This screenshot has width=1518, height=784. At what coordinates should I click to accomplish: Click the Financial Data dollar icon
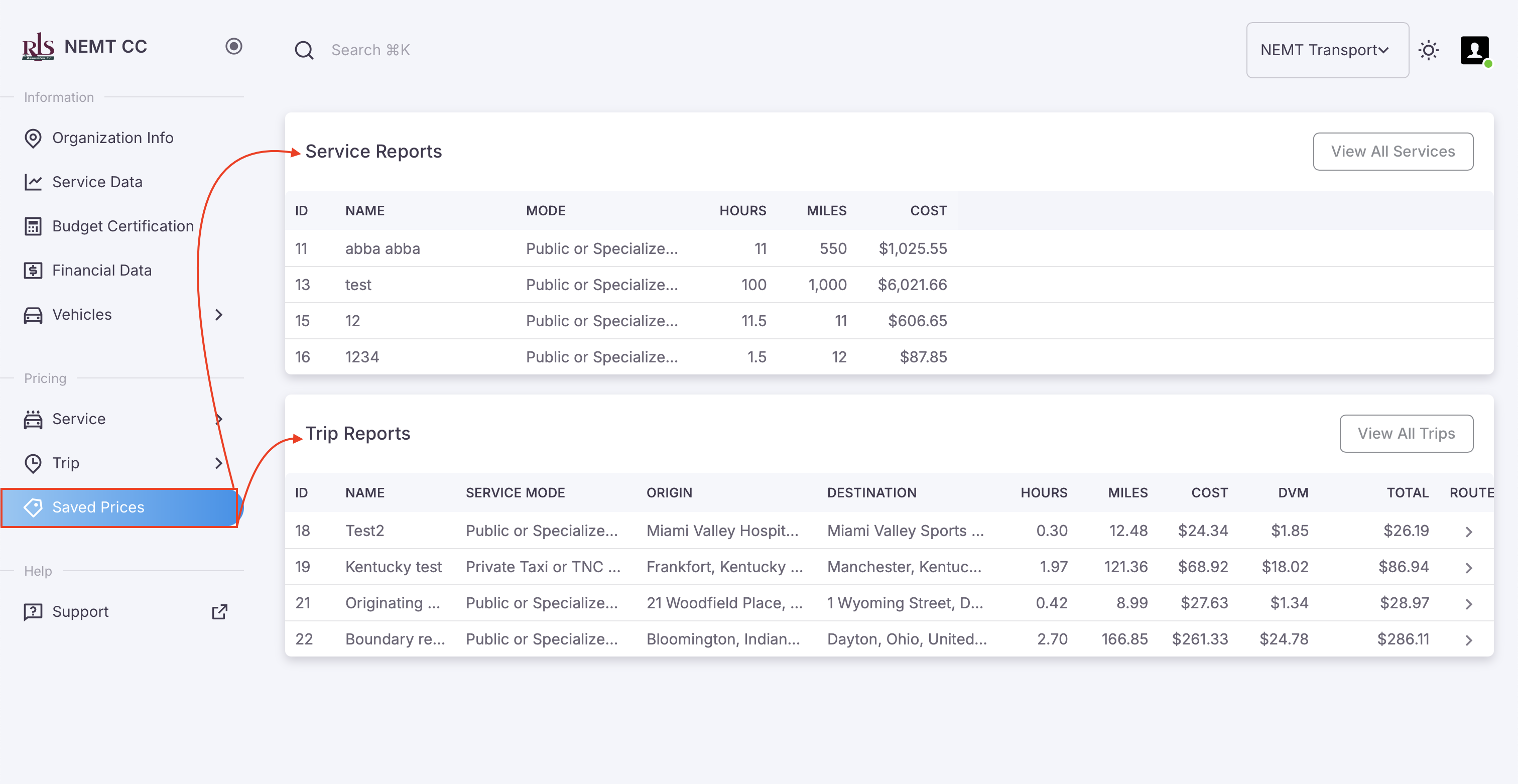[33, 271]
